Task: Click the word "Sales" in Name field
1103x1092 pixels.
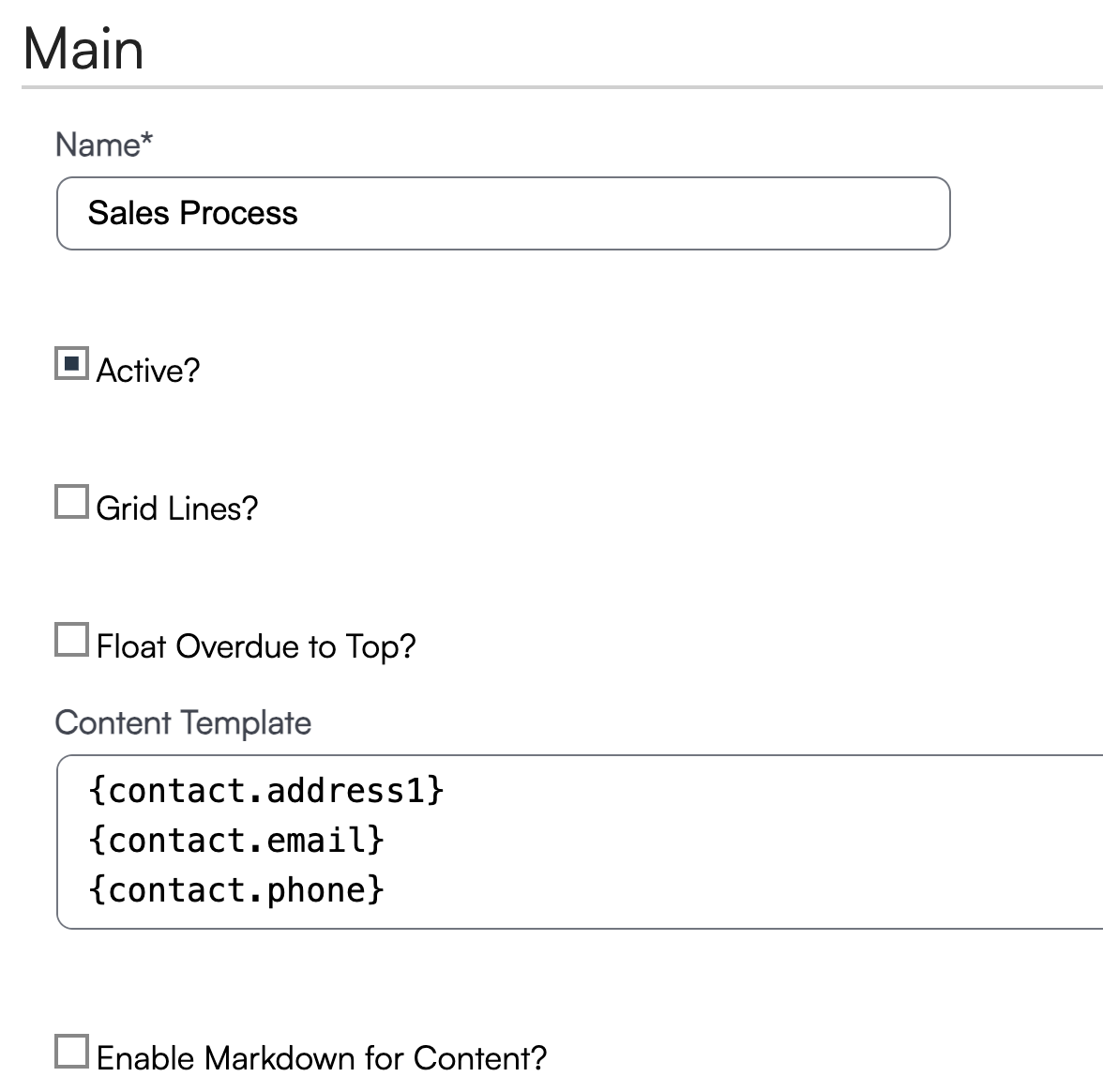Action: [x=128, y=214]
